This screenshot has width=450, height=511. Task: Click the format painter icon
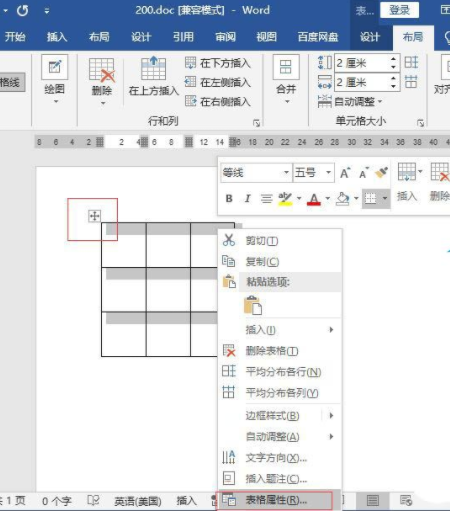[x=381, y=173]
